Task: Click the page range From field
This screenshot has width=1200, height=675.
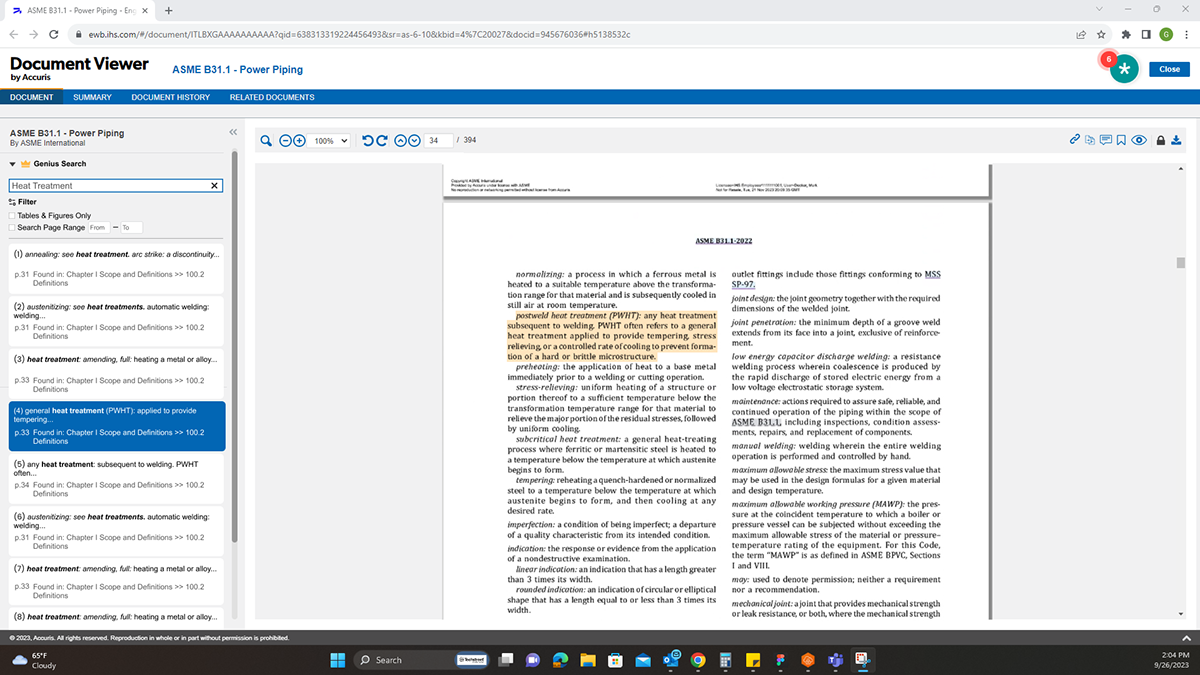Action: (98, 227)
